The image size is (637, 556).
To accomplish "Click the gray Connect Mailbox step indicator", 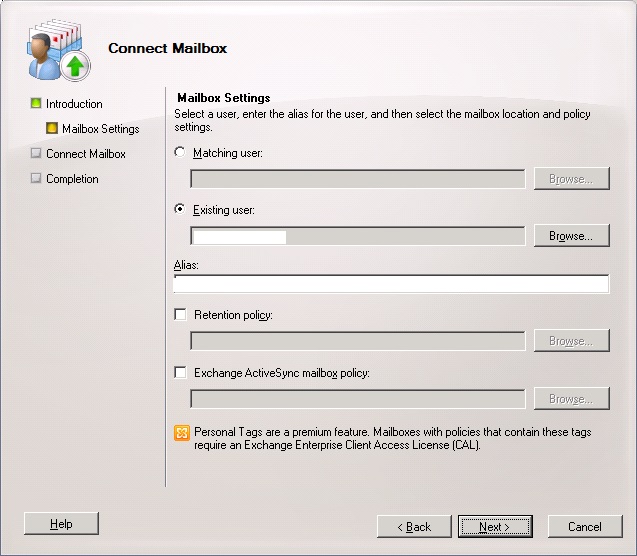I will tap(36, 153).
